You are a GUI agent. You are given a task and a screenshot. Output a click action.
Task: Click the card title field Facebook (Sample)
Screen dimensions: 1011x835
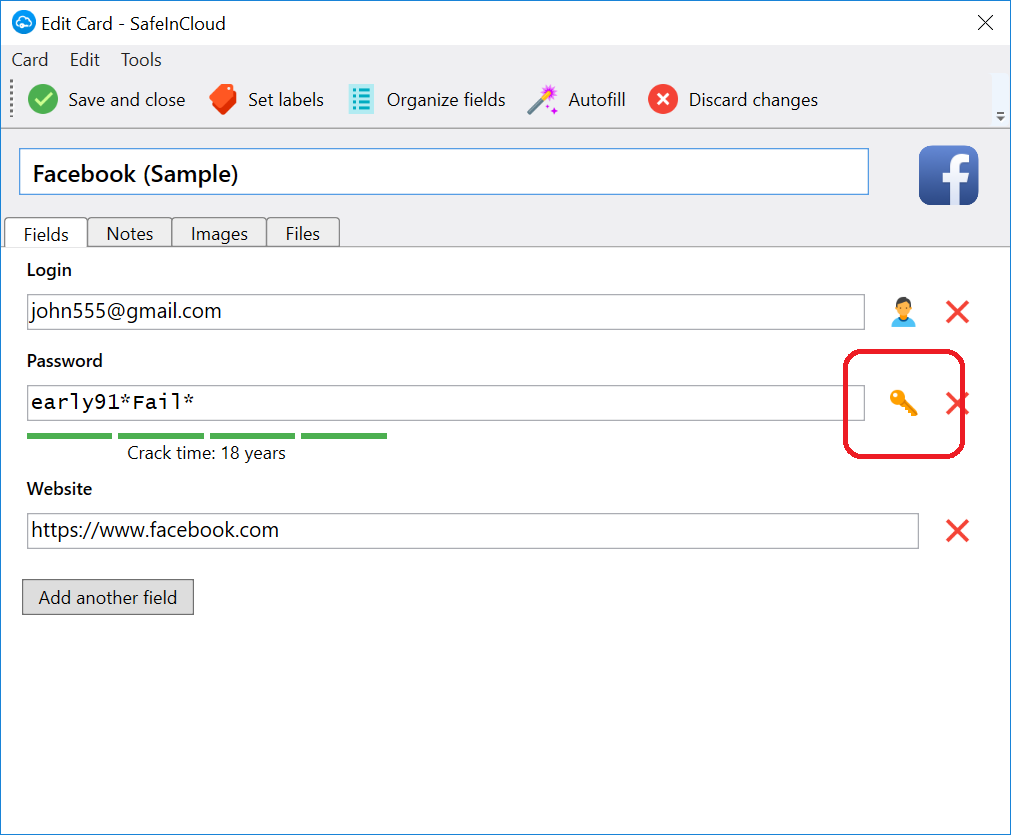tap(444, 172)
